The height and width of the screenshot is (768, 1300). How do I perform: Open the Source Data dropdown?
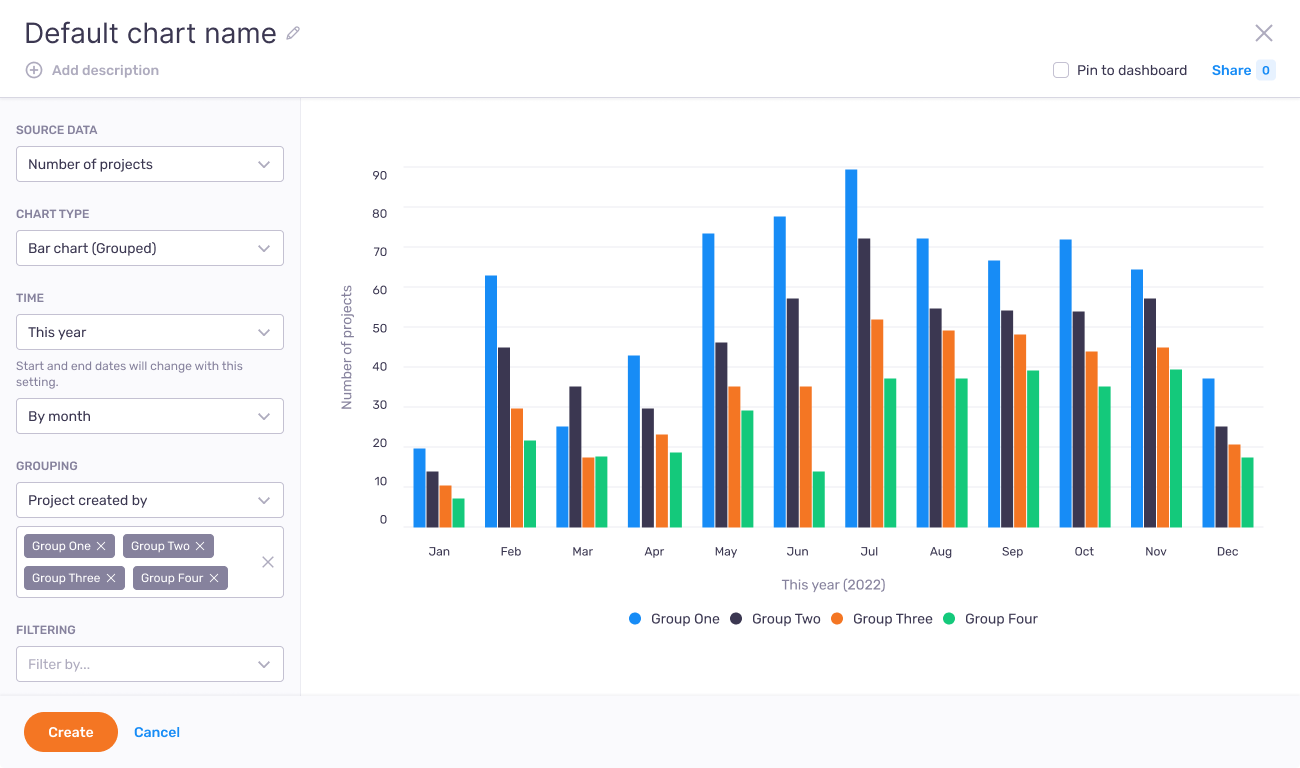tap(150, 164)
